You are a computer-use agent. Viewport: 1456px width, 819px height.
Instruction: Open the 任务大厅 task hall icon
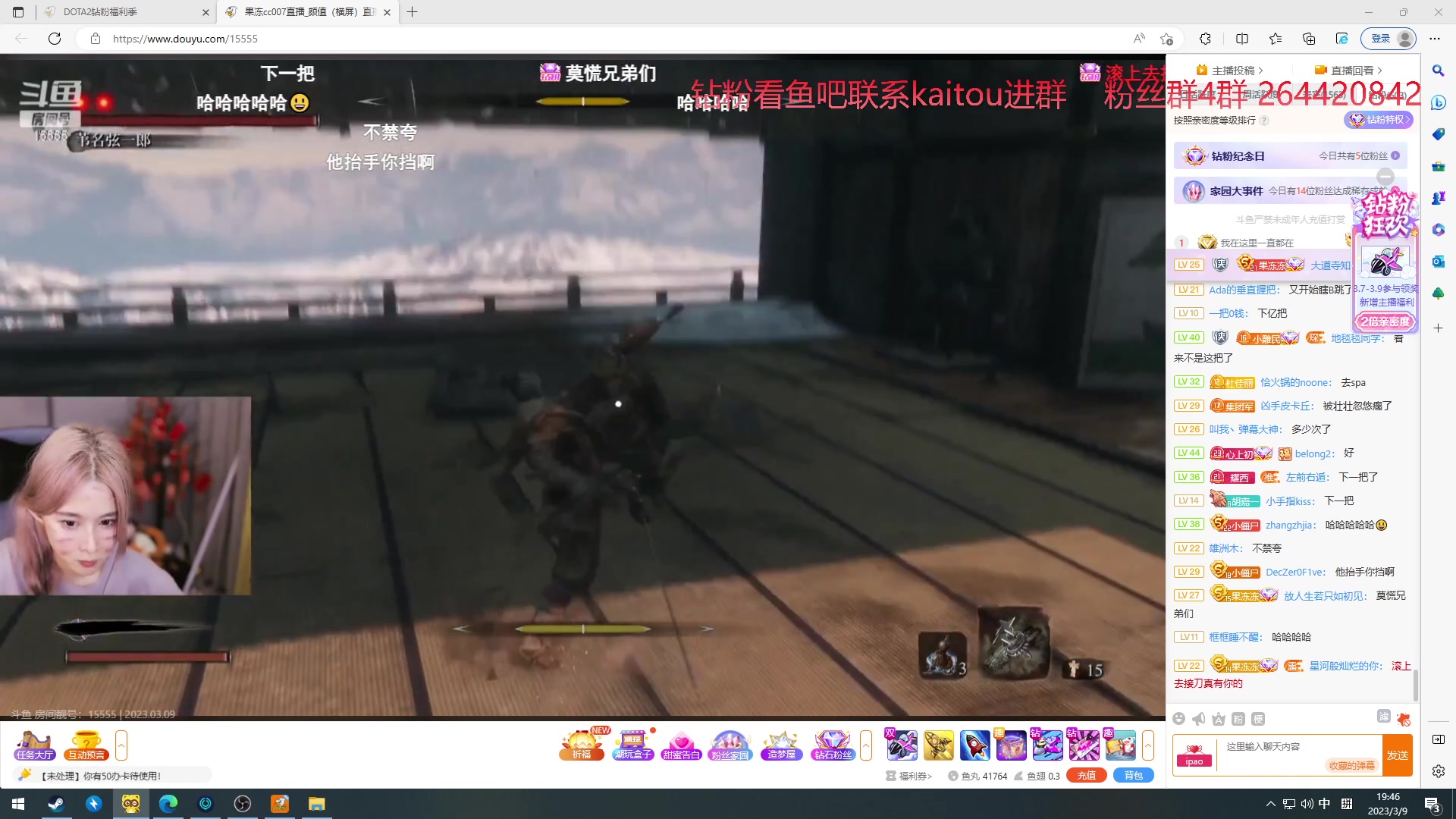pos(35,745)
